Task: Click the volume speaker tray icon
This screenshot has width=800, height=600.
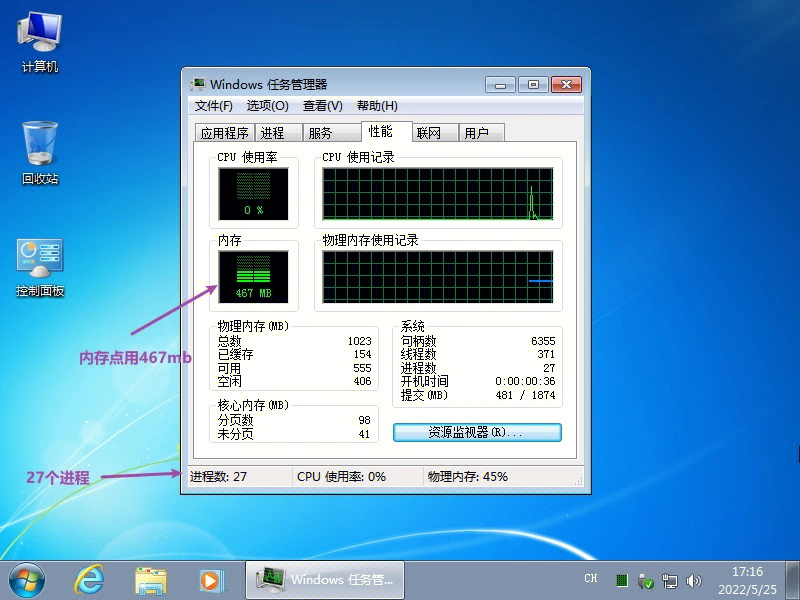Action: 693,581
